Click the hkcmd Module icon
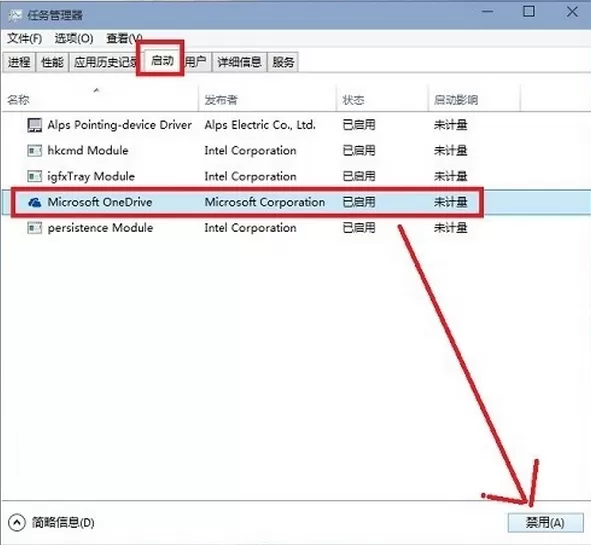Image resolution: width=591 pixels, height=545 pixels. (35, 151)
